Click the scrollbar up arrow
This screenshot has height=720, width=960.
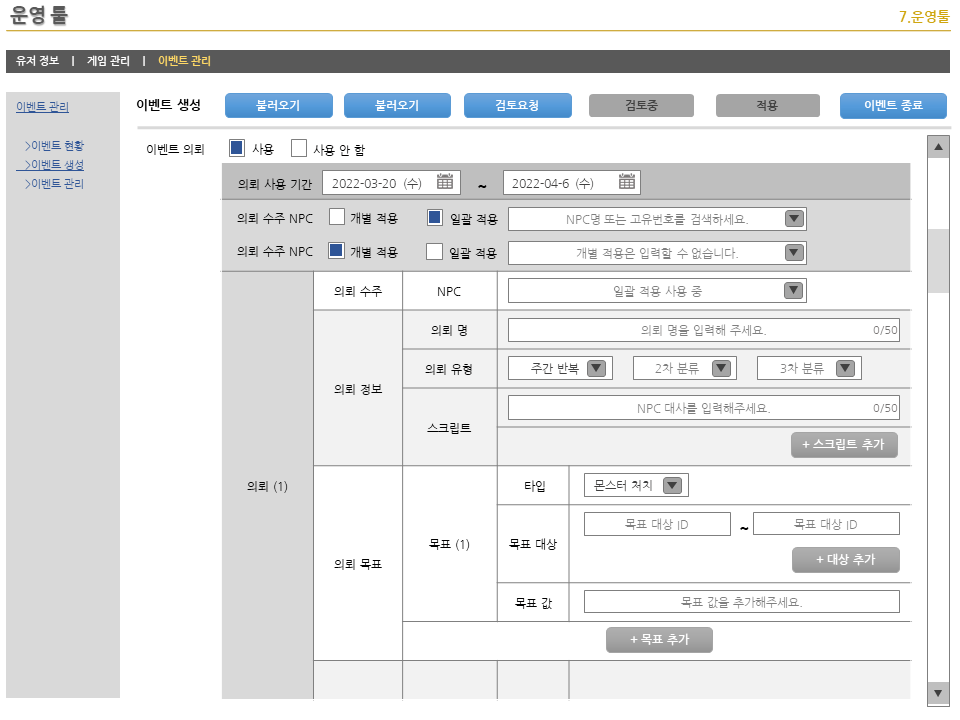coord(938,147)
